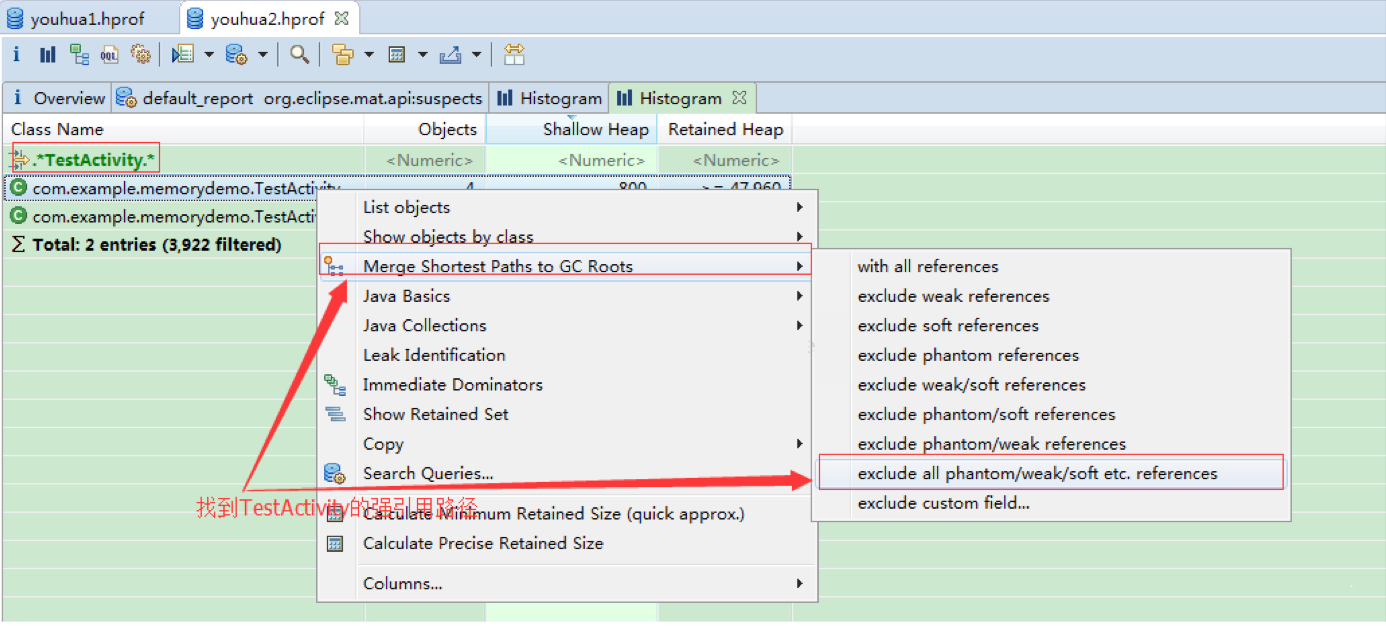Viewport: 1386px width, 626px height.
Task: Click the compare tables toolbar icon
Action: click(514, 54)
